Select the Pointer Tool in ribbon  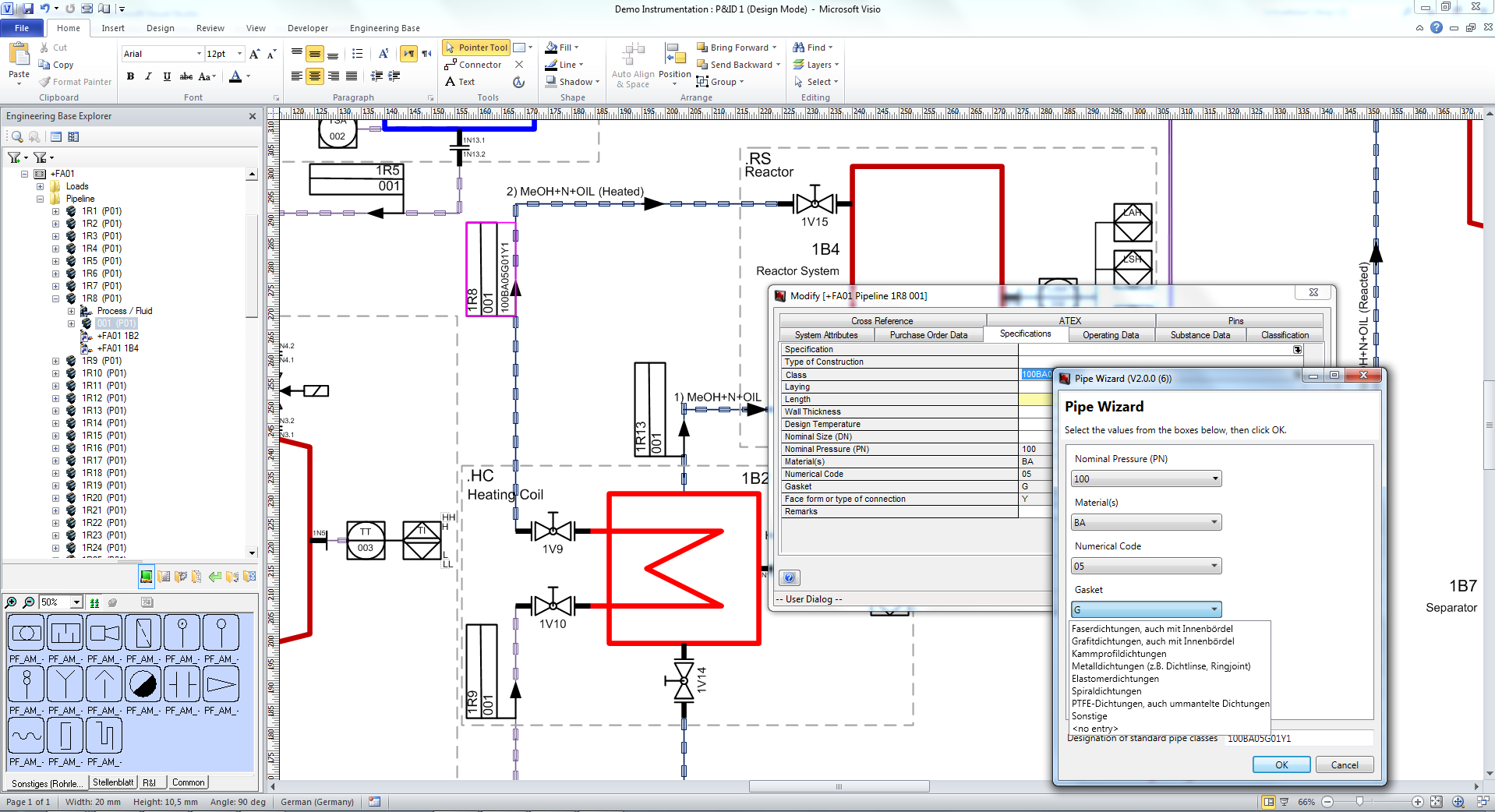tap(475, 48)
